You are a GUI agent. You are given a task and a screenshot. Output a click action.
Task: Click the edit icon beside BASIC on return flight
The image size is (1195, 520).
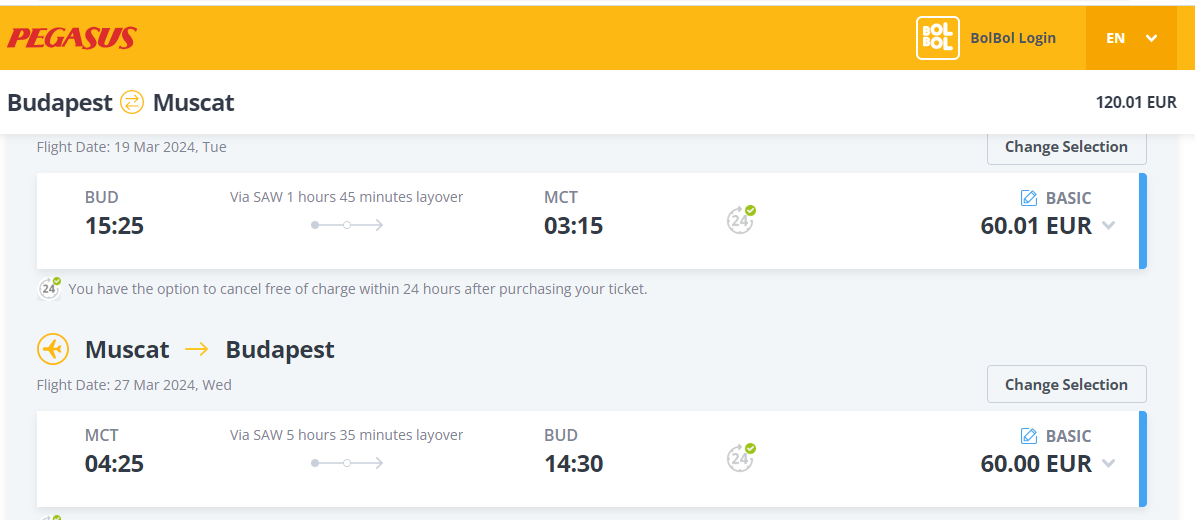pos(1029,436)
